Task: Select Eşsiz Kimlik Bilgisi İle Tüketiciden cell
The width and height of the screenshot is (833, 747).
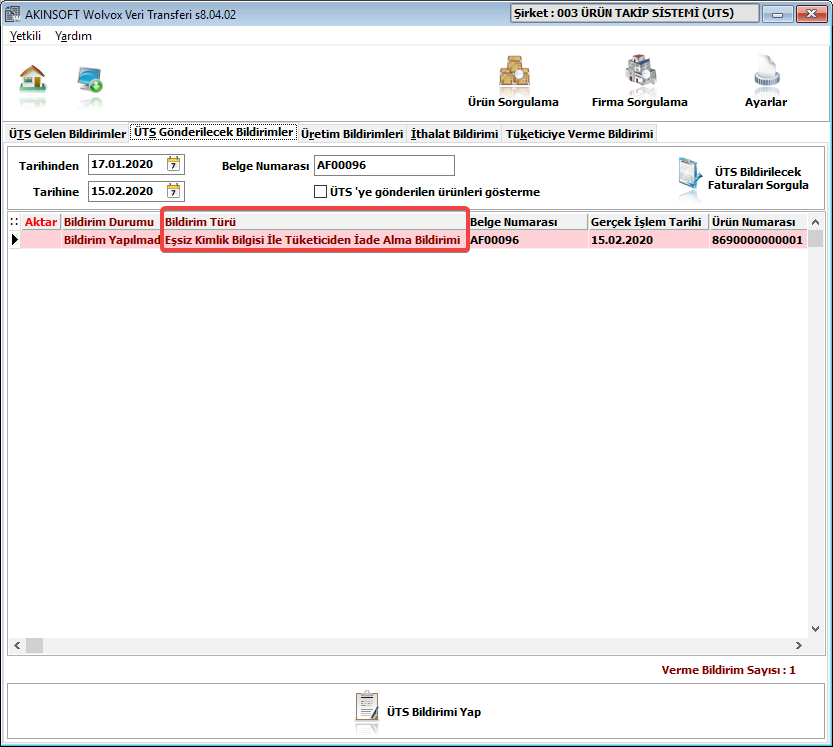Action: pos(314,240)
